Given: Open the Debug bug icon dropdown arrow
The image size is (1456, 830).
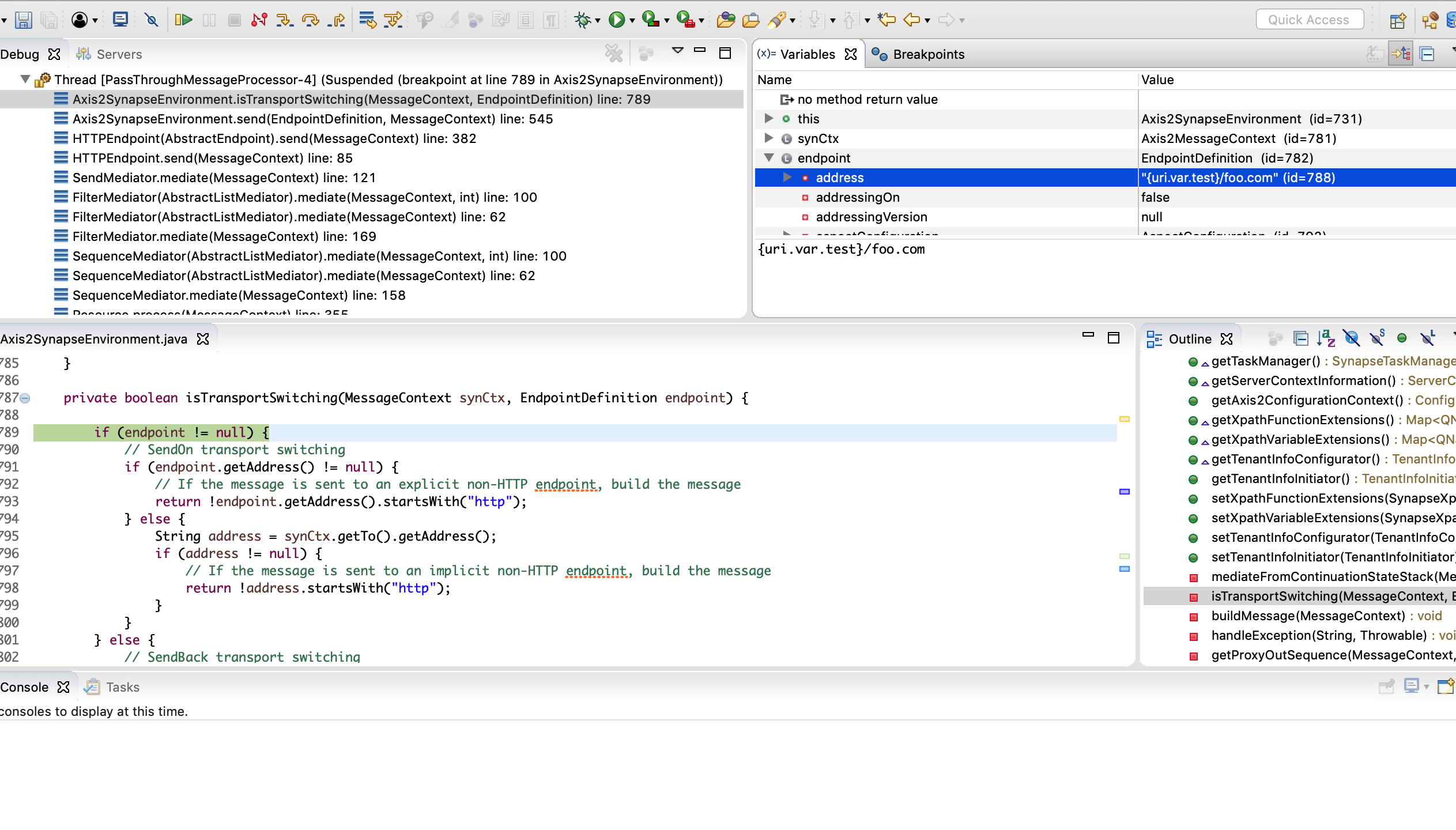Looking at the screenshot, I should [598, 21].
